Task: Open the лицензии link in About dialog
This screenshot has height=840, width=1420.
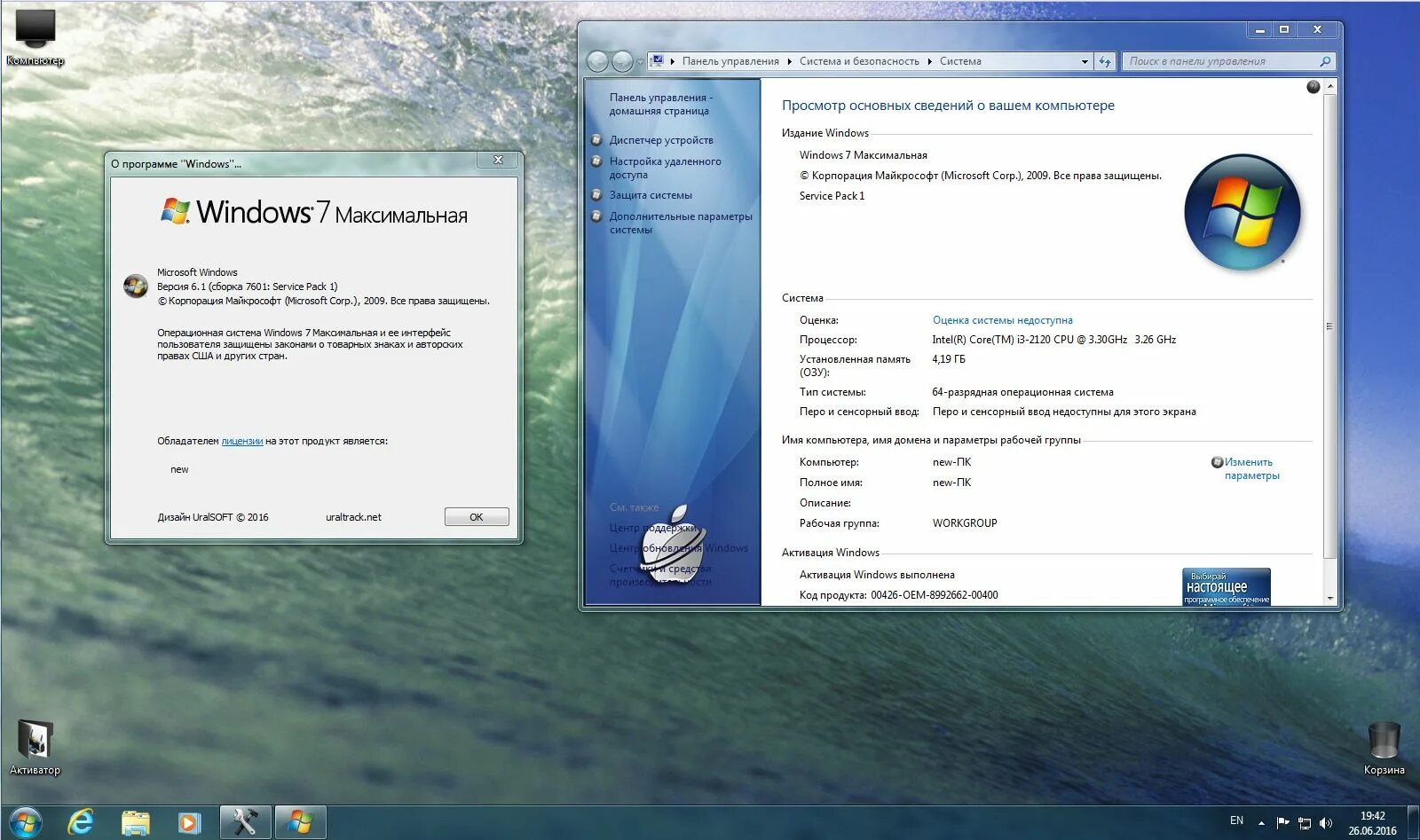Action: (242, 441)
